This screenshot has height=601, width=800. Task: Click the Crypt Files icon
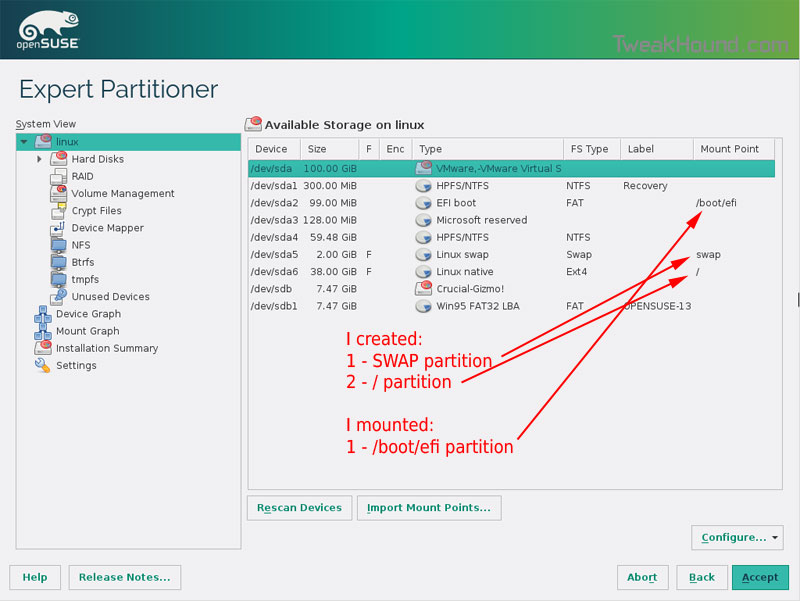[59, 210]
